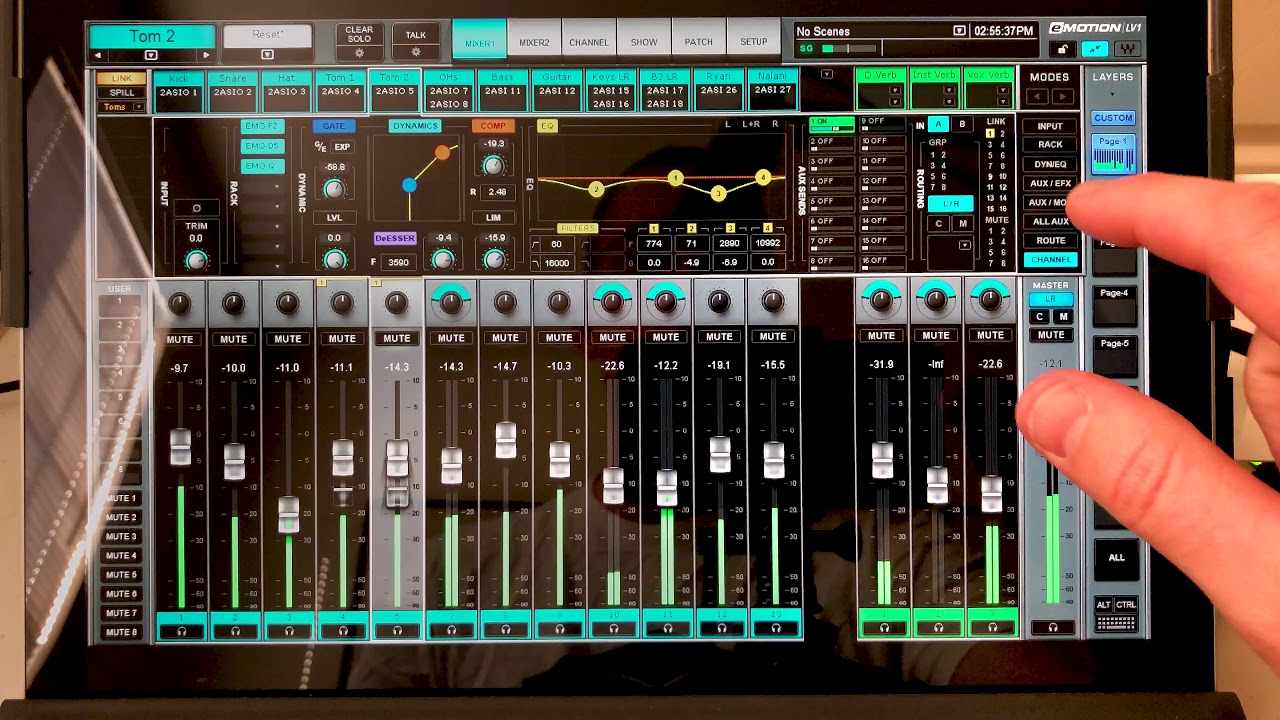Image resolution: width=1280 pixels, height=720 pixels.
Task: Open the on-screen keyboard icon
Action: 1116,622
